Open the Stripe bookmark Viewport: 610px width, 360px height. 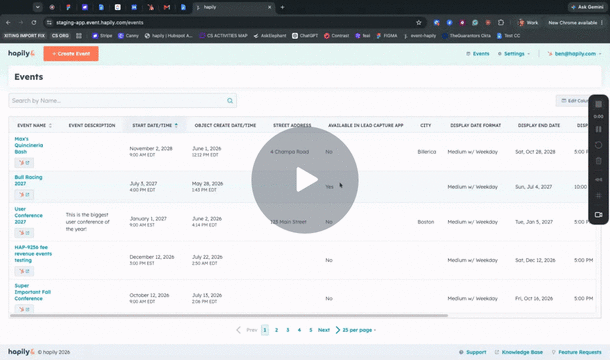(x=102, y=35)
